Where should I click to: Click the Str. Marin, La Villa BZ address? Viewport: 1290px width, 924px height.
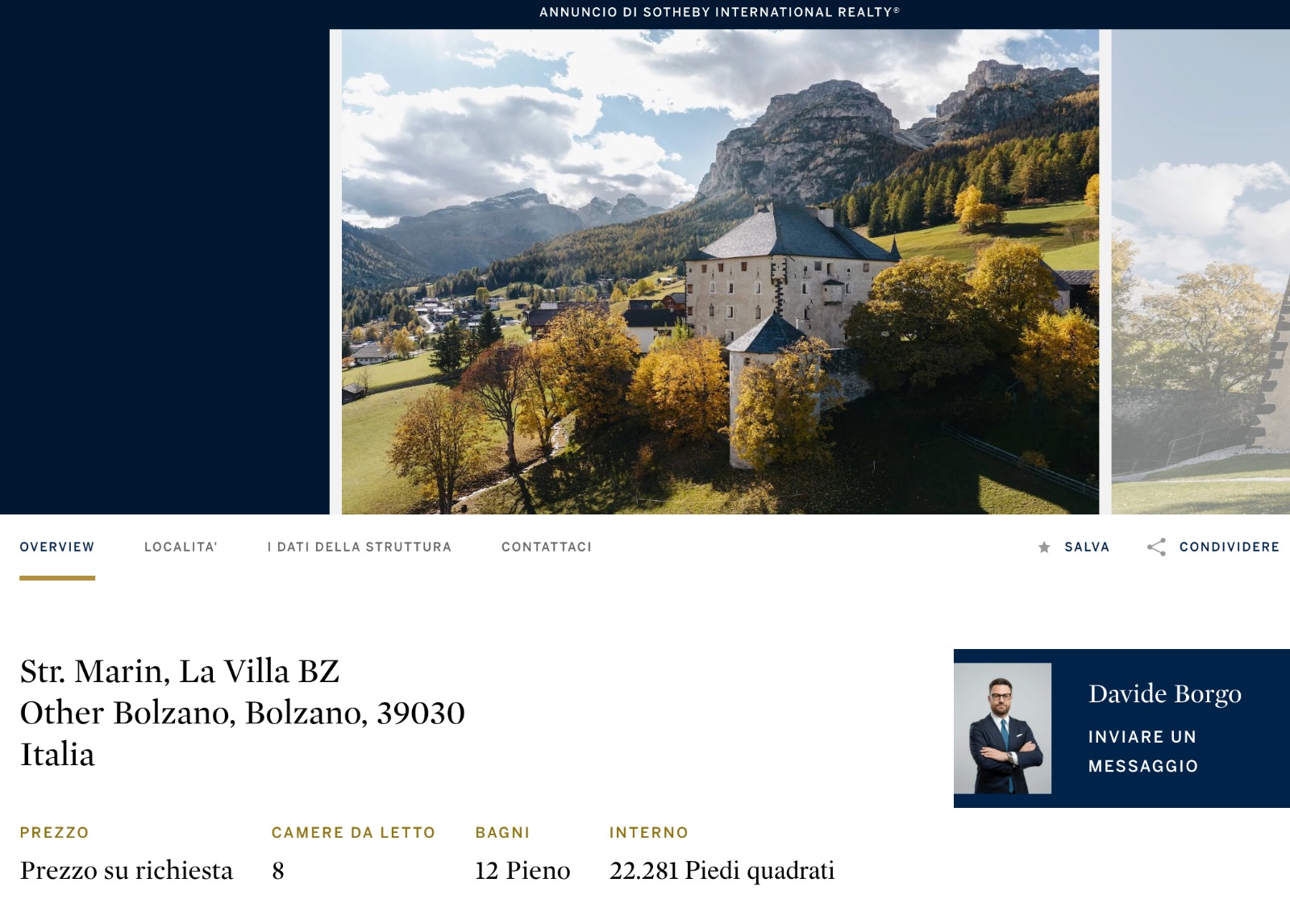[180, 671]
